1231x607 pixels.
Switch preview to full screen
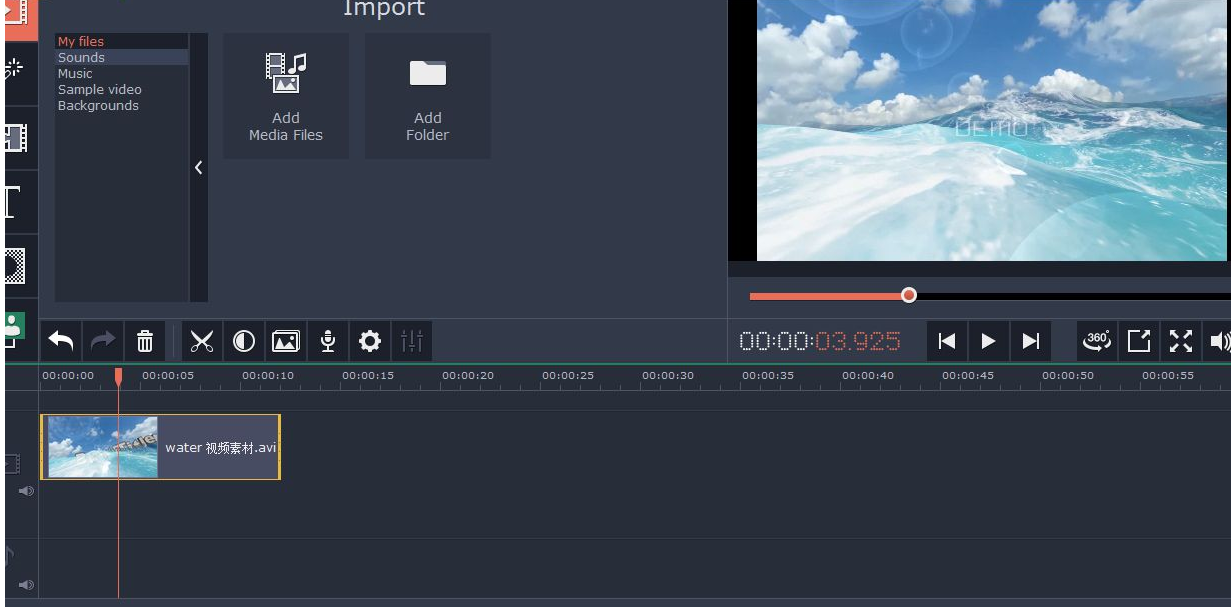tap(1181, 341)
